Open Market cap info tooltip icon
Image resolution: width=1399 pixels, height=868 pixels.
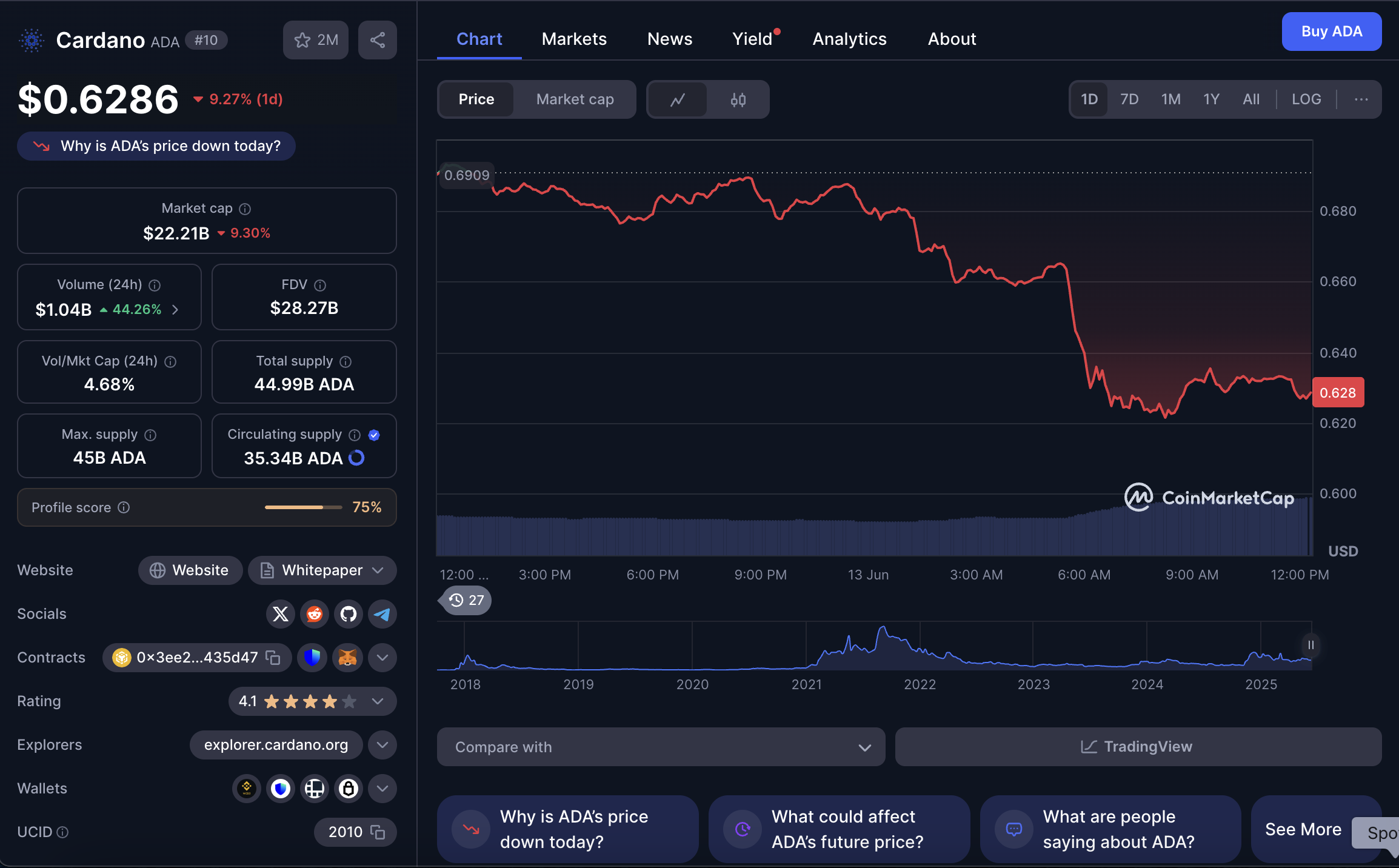coord(245,209)
